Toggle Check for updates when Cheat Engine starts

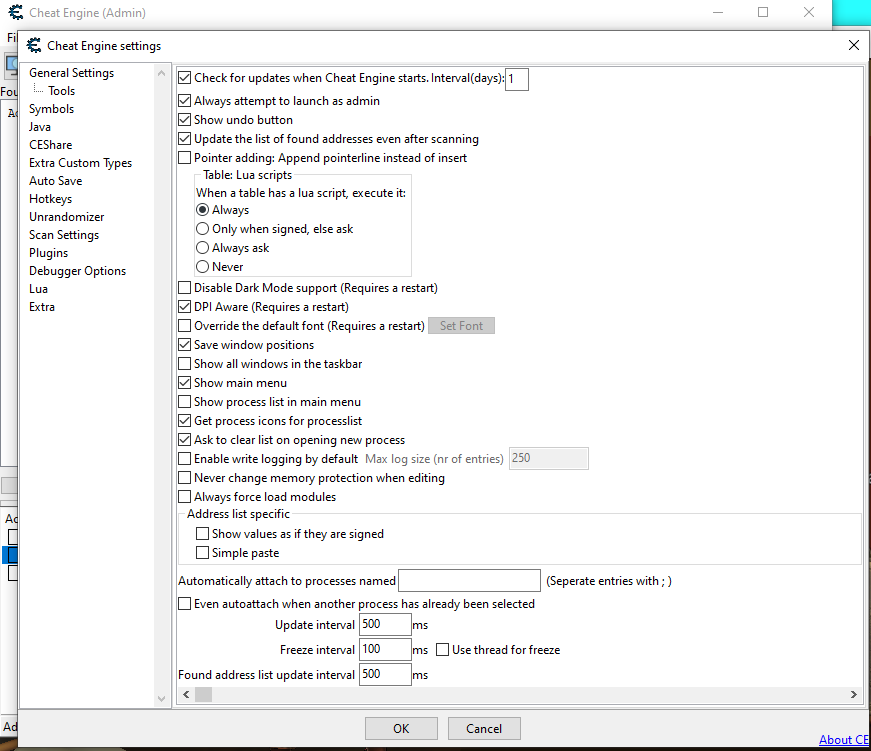pyautogui.click(x=184, y=78)
